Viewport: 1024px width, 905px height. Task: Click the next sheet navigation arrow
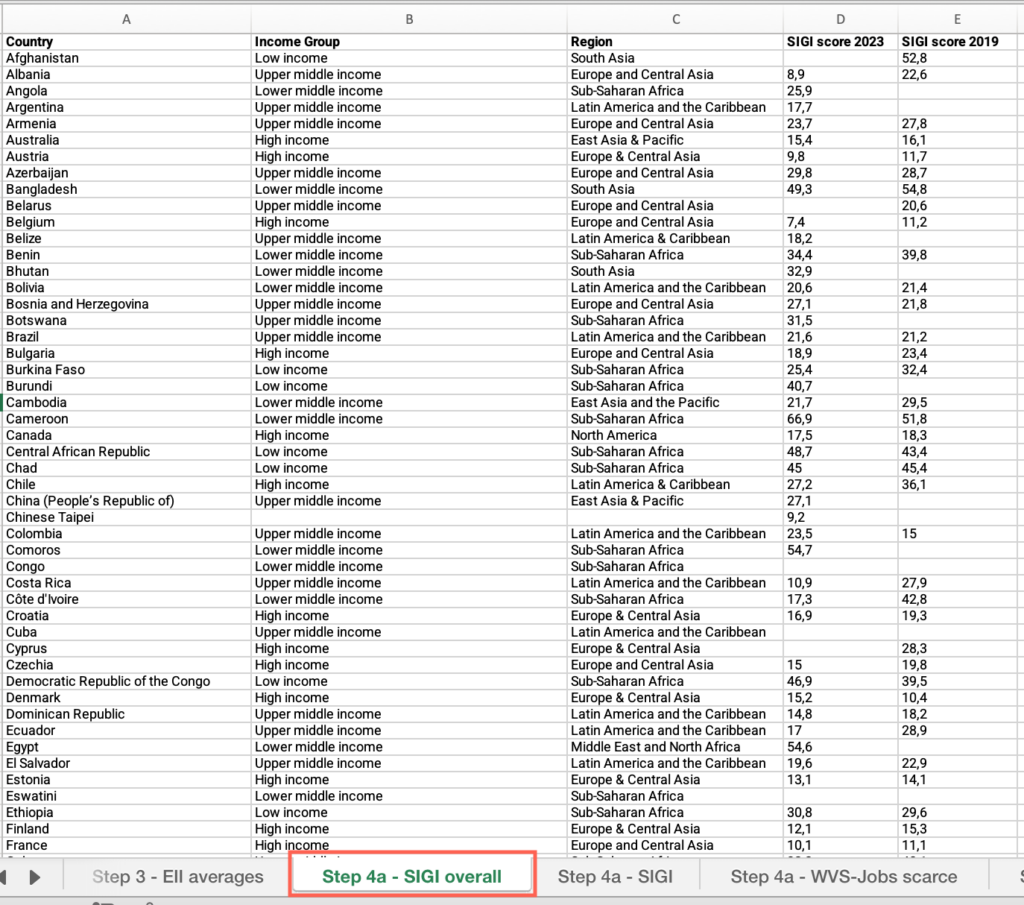pos(35,877)
